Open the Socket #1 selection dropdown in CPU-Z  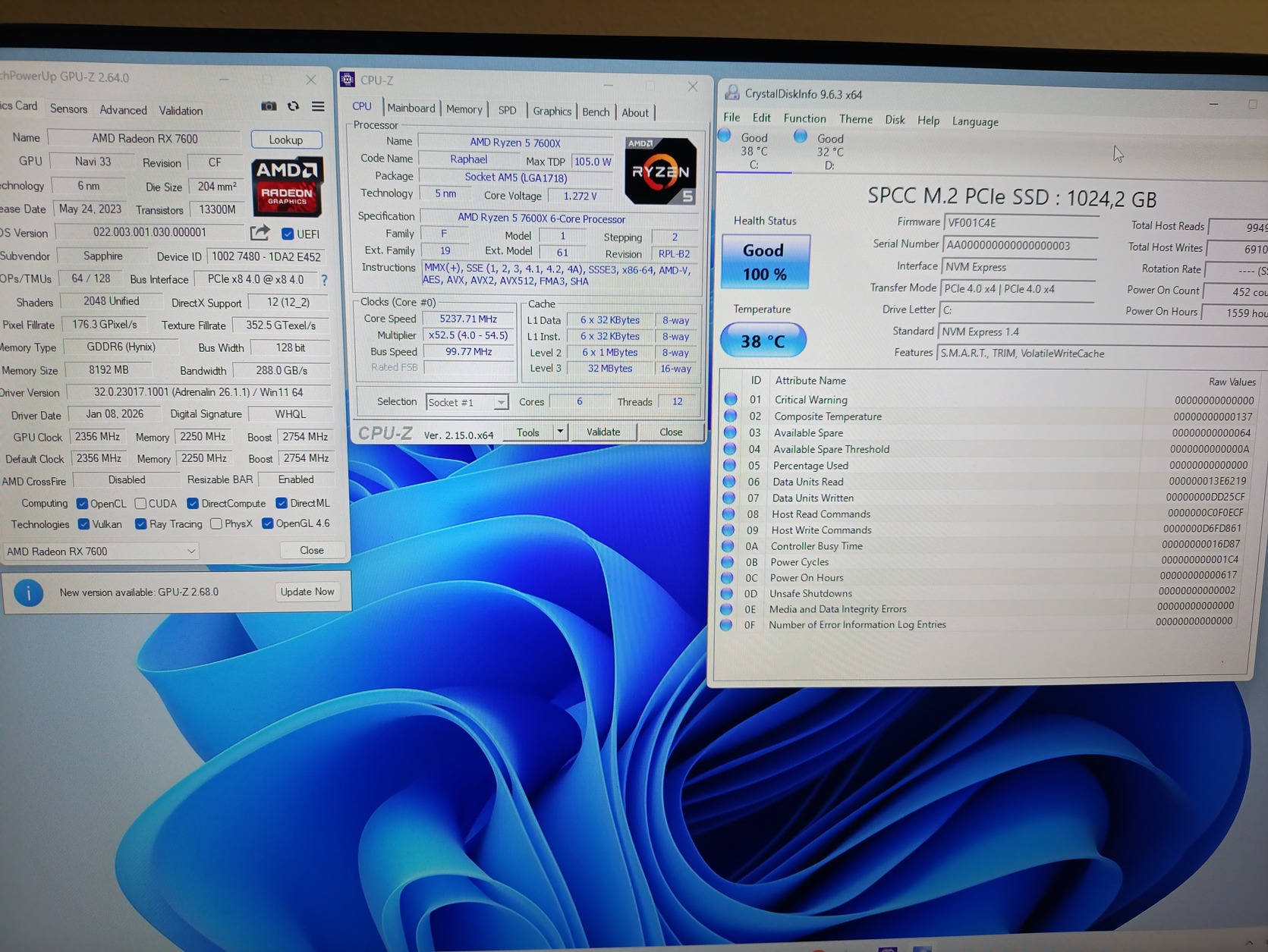(467, 402)
